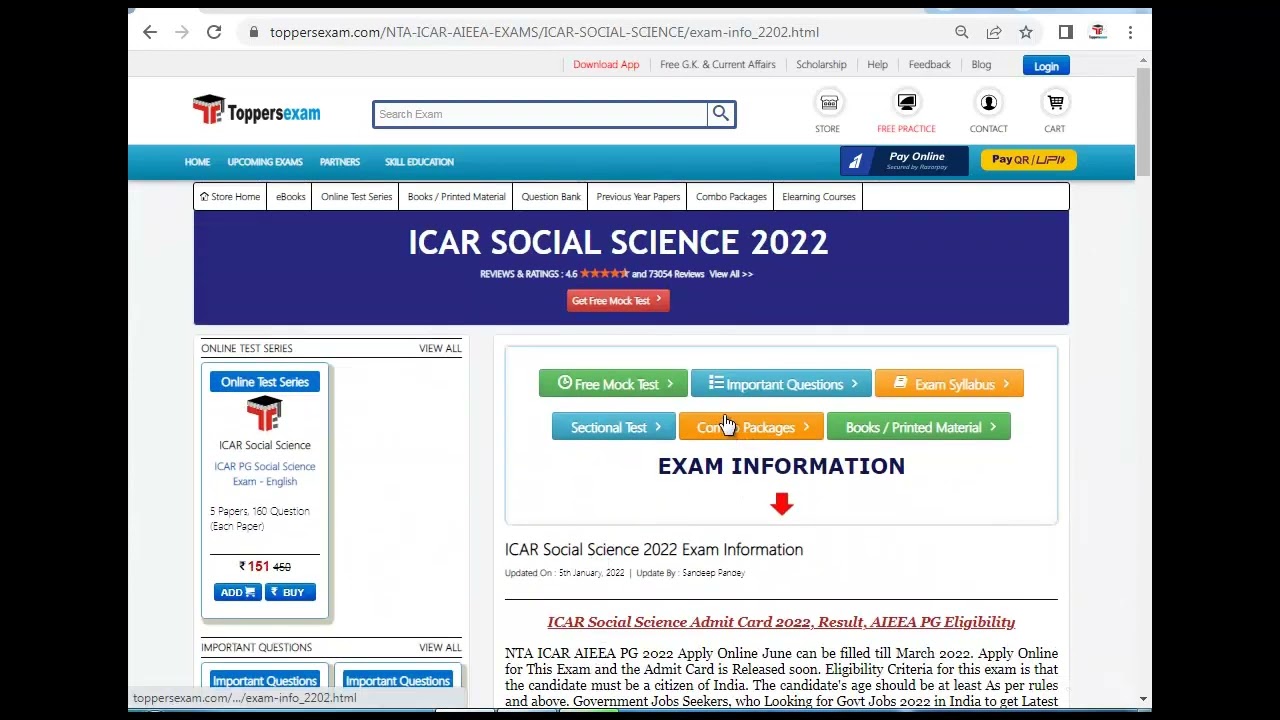Open the Combo Packages tab
Image resolution: width=1280 pixels, height=720 pixels.
click(x=731, y=197)
